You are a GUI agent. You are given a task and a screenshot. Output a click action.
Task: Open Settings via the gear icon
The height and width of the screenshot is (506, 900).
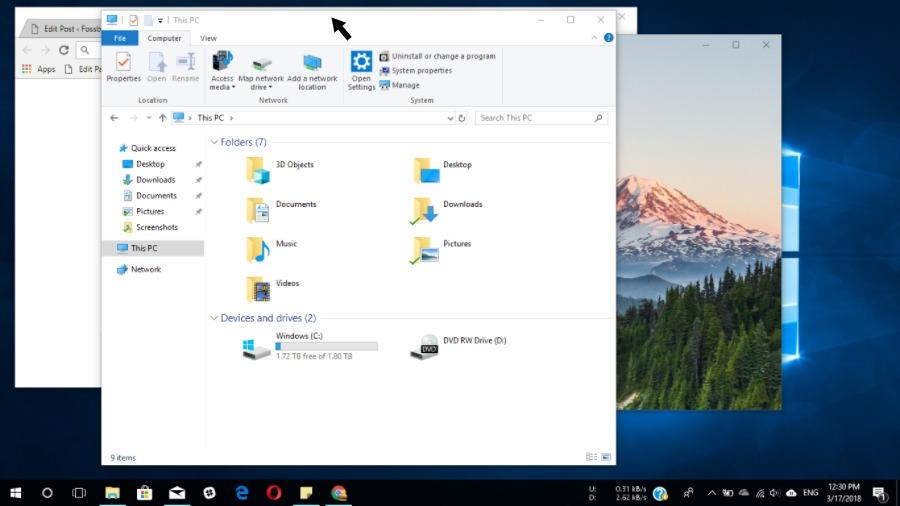(361, 70)
